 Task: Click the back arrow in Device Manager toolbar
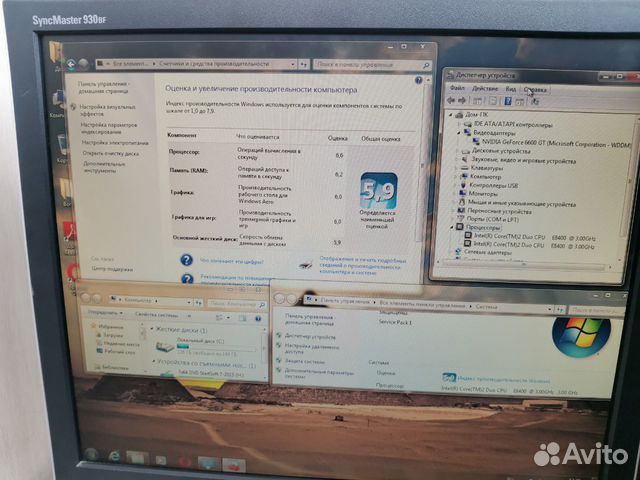pyautogui.click(x=451, y=100)
